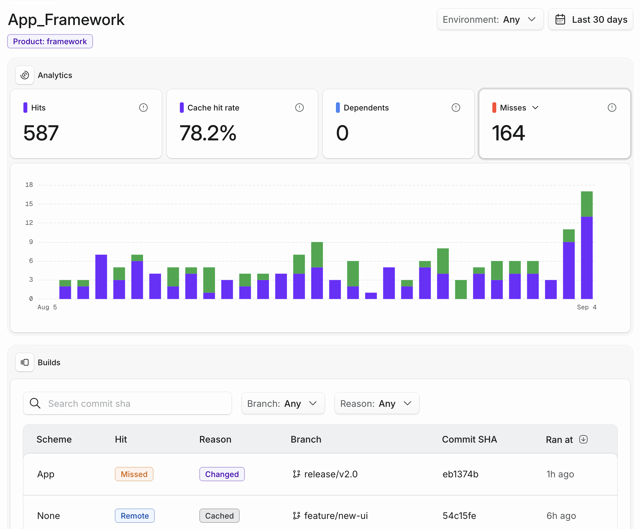Click commit SHA eb1374b
The width and height of the screenshot is (640, 529).
pos(460,474)
